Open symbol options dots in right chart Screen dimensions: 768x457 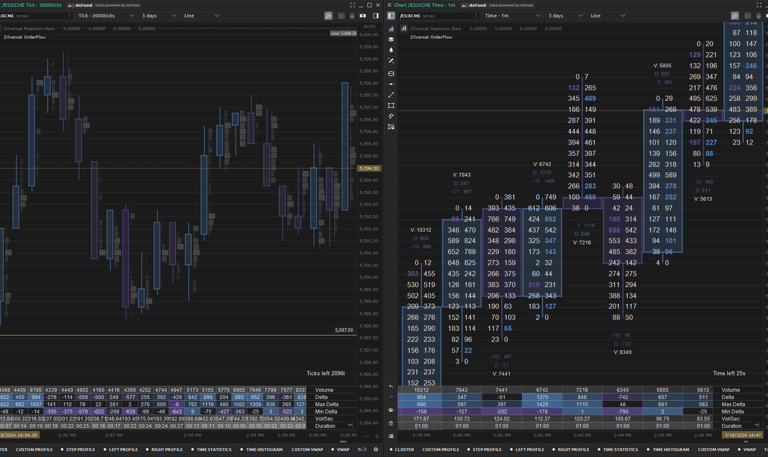pyautogui.click(x=476, y=16)
